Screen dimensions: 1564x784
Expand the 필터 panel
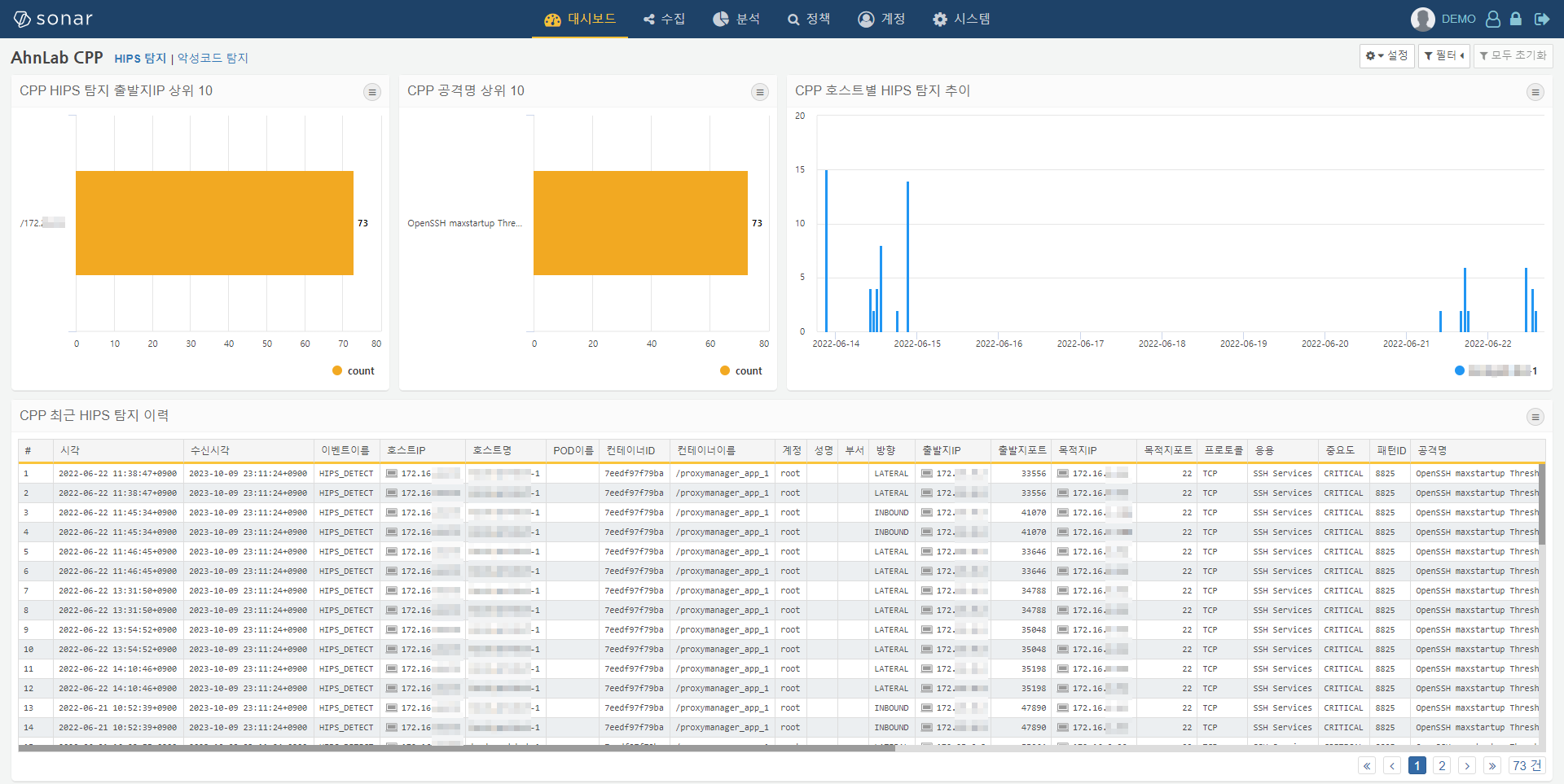tap(1444, 56)
